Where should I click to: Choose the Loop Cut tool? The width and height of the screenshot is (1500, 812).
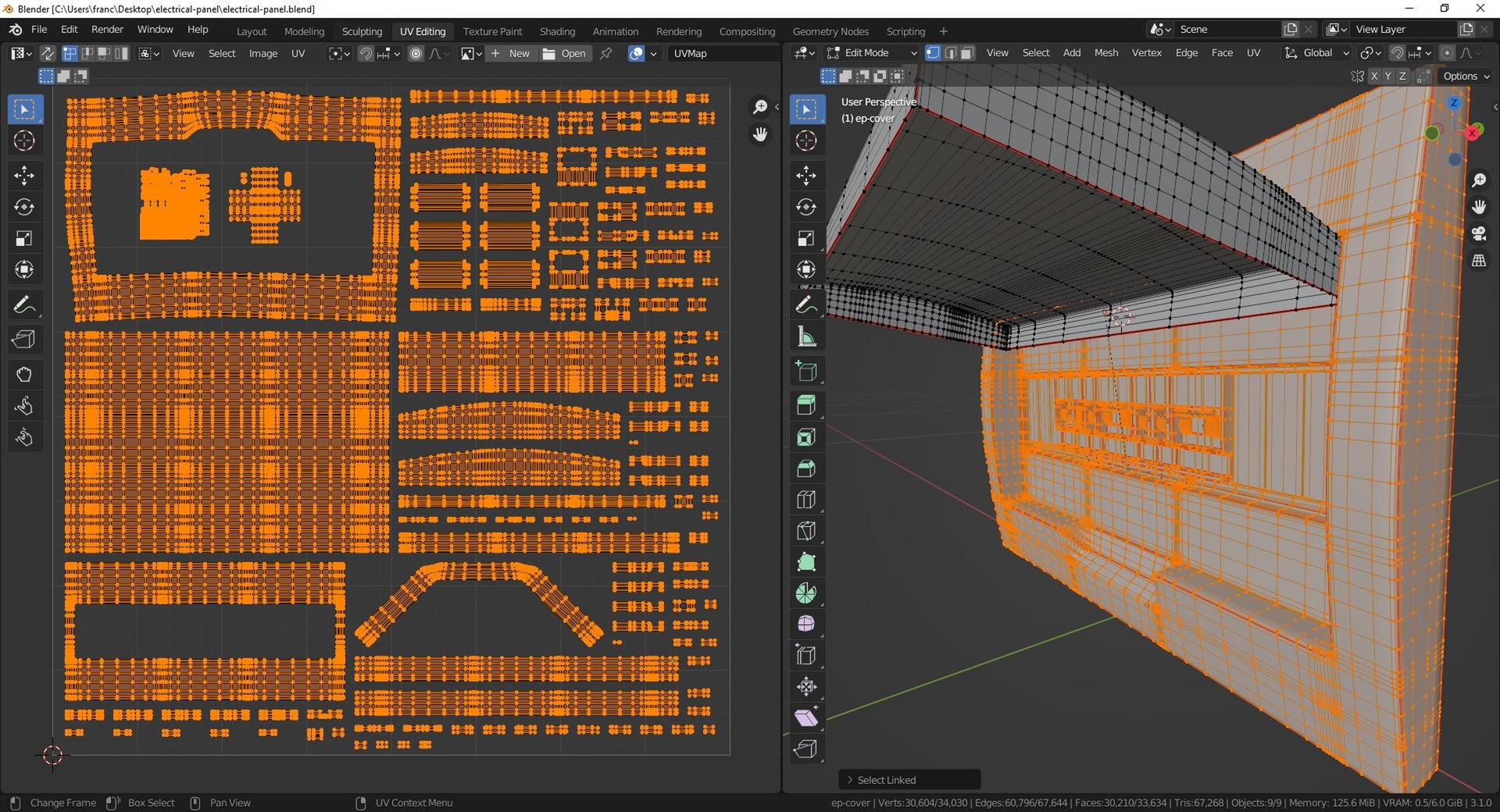tap(806, 500)
